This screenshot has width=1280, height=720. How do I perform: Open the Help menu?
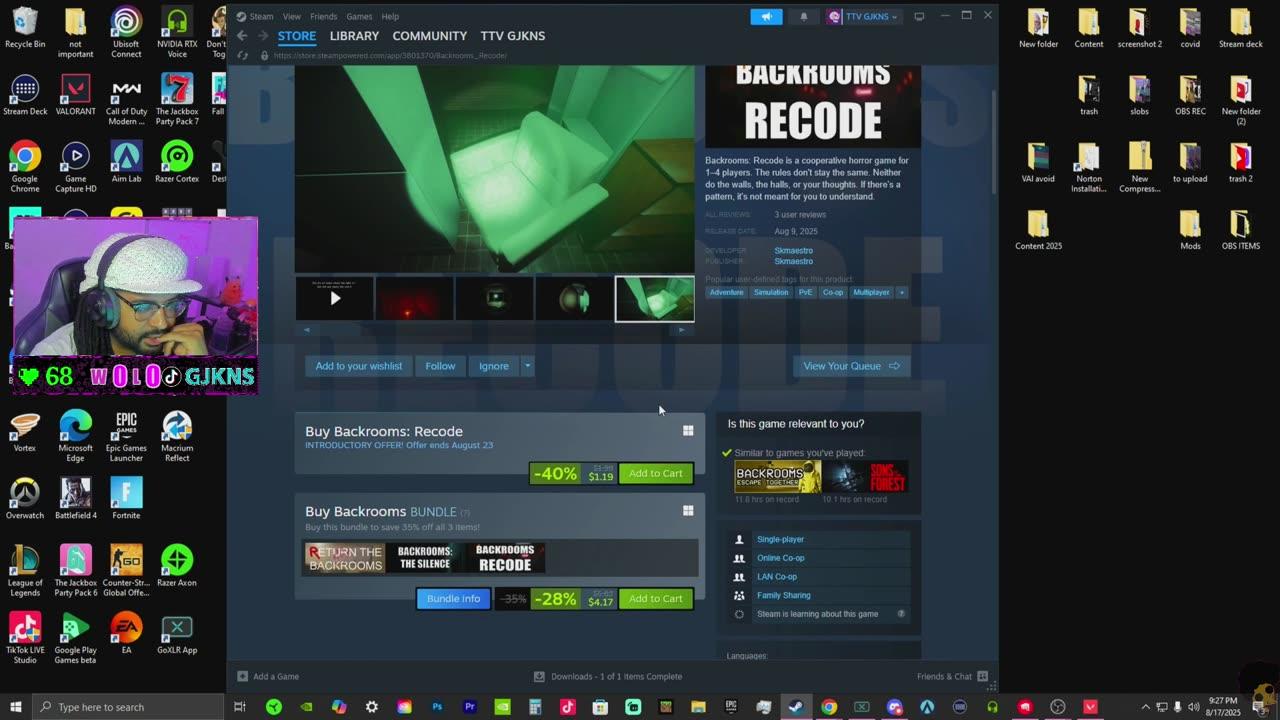pos(390,16)
